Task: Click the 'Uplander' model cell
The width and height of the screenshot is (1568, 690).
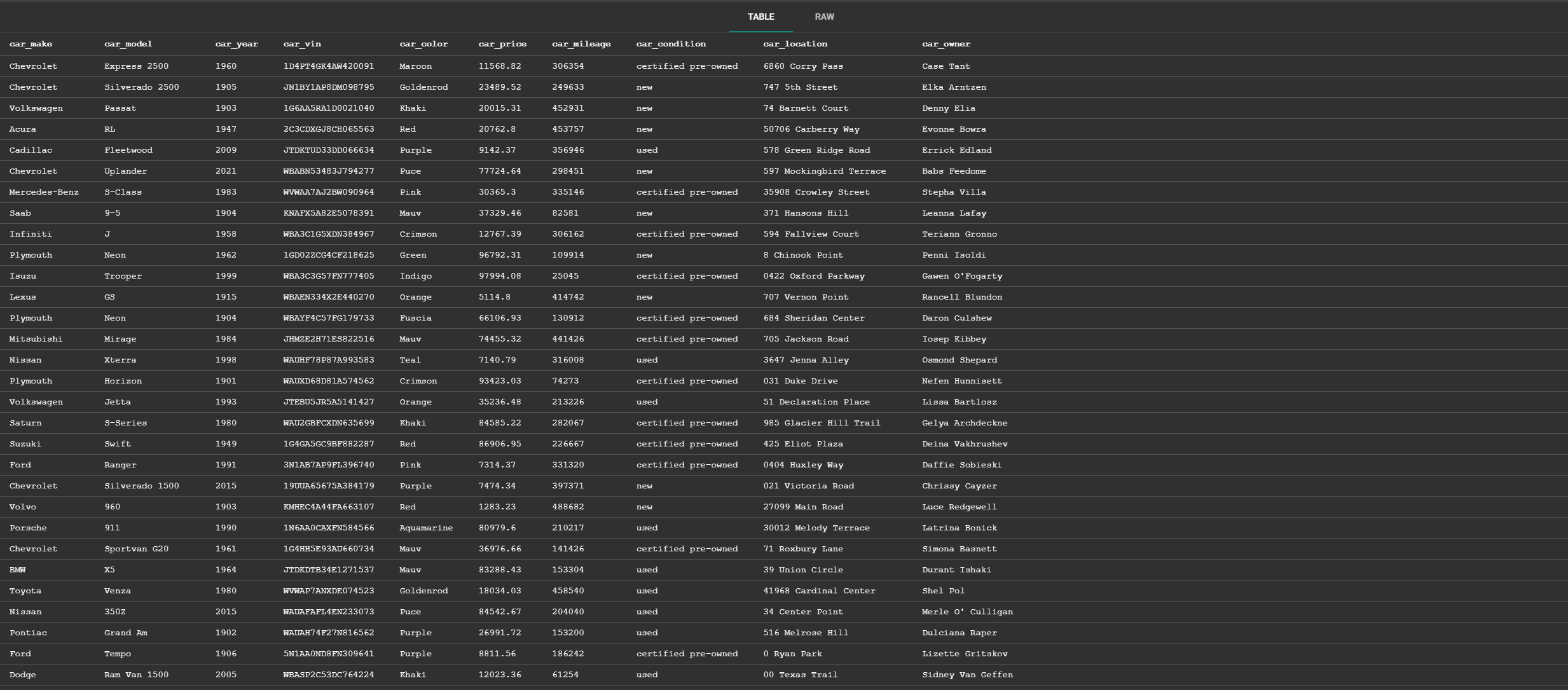Action: click(x=125, y=171)
